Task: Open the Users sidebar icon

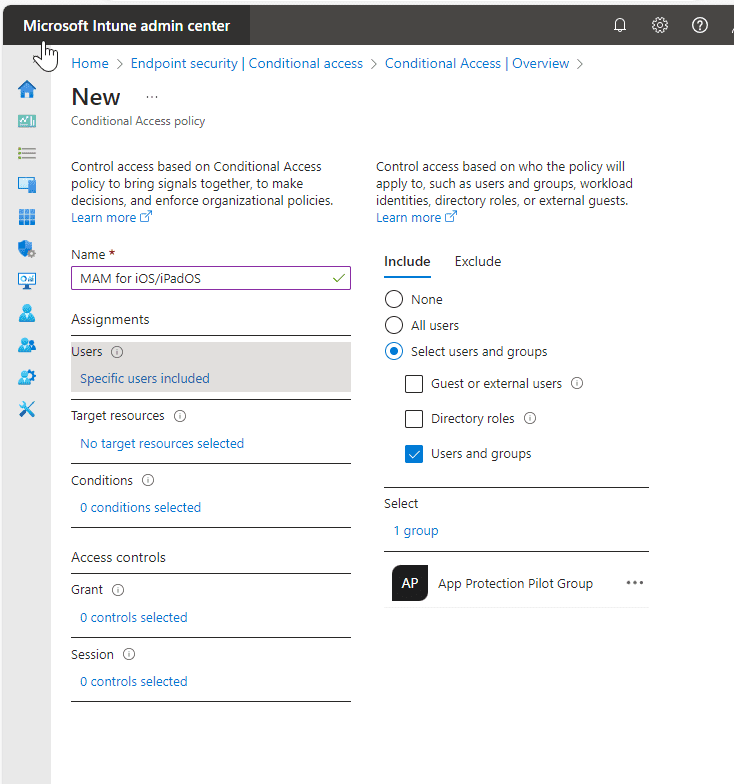Action: point(27,313)
